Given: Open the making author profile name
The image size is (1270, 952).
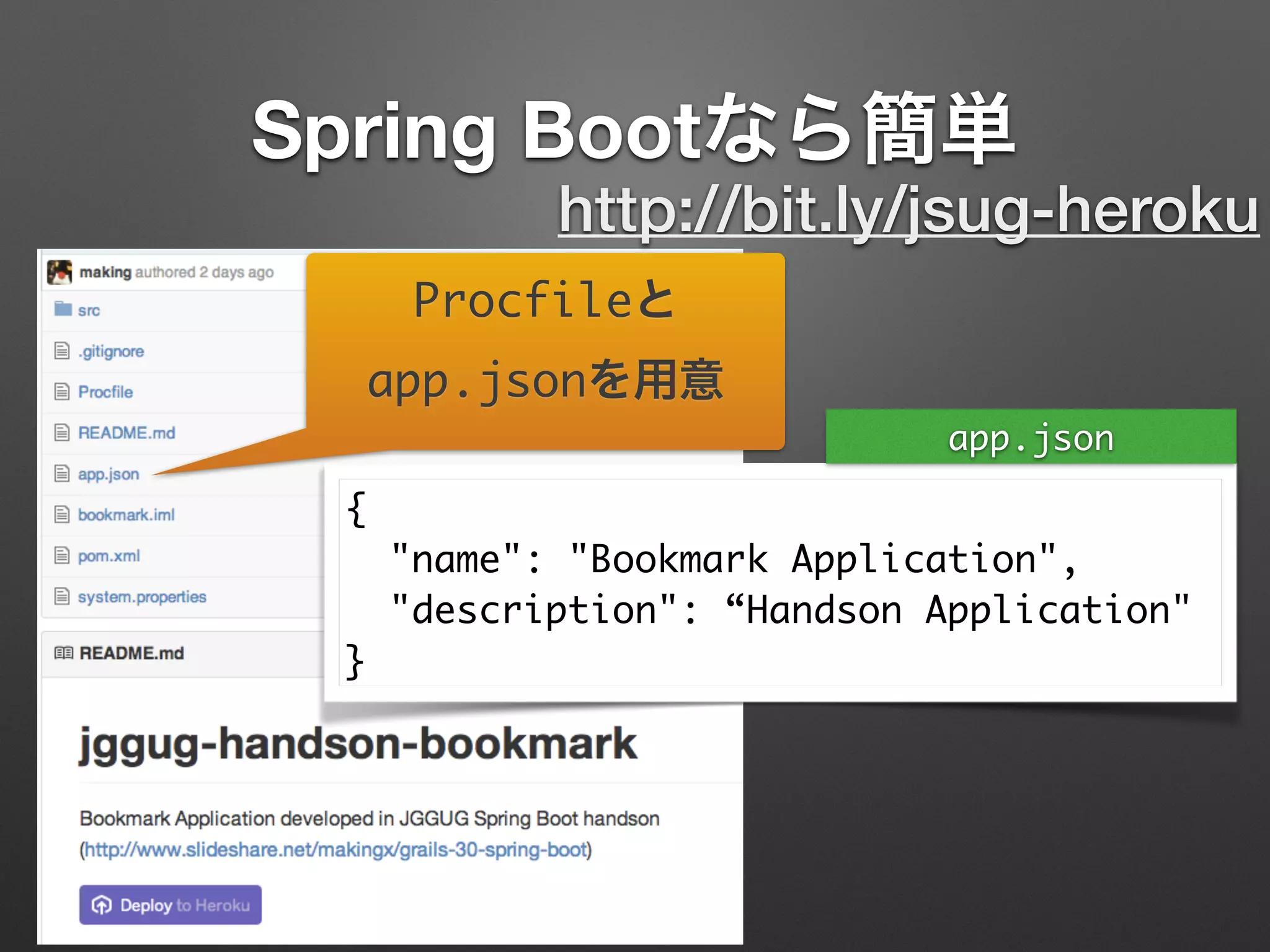Looking at the screenshot, I should click(x=105, y=272).
